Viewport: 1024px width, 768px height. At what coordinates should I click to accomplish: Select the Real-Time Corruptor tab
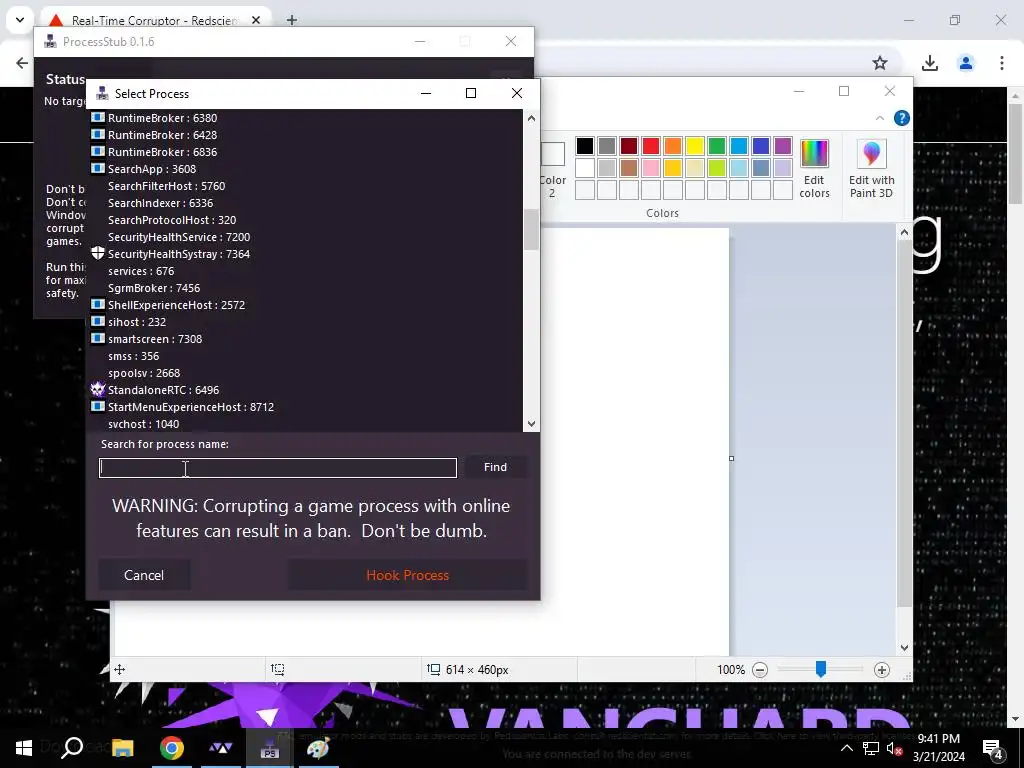155,20
